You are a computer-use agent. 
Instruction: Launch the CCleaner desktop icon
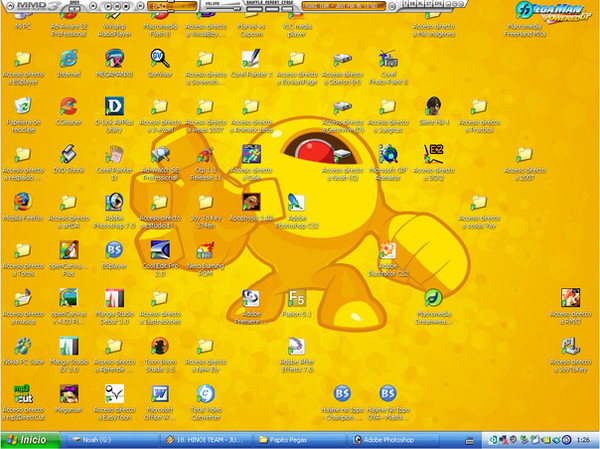point(68,106)
